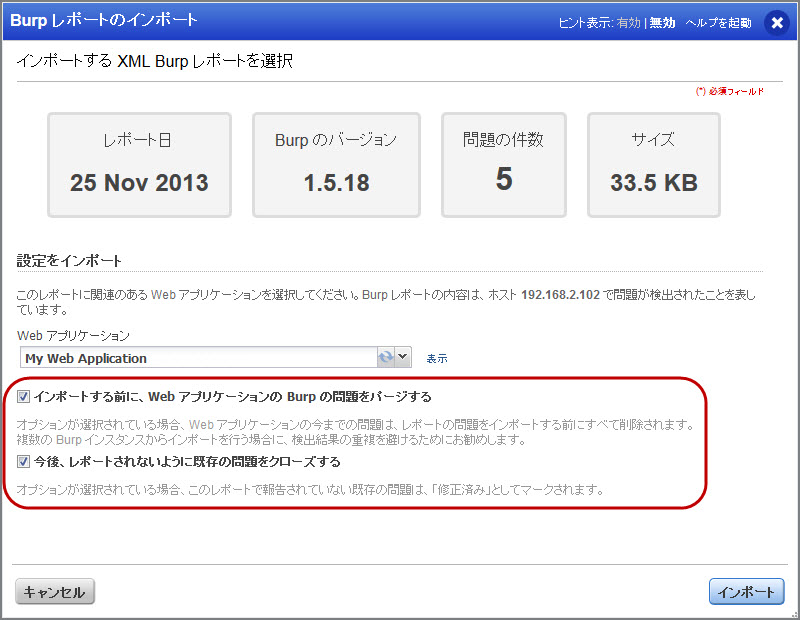800x620 pixels.
Task: Click the サイズ 33.5 KB card
Action: [x=653, y=165]
